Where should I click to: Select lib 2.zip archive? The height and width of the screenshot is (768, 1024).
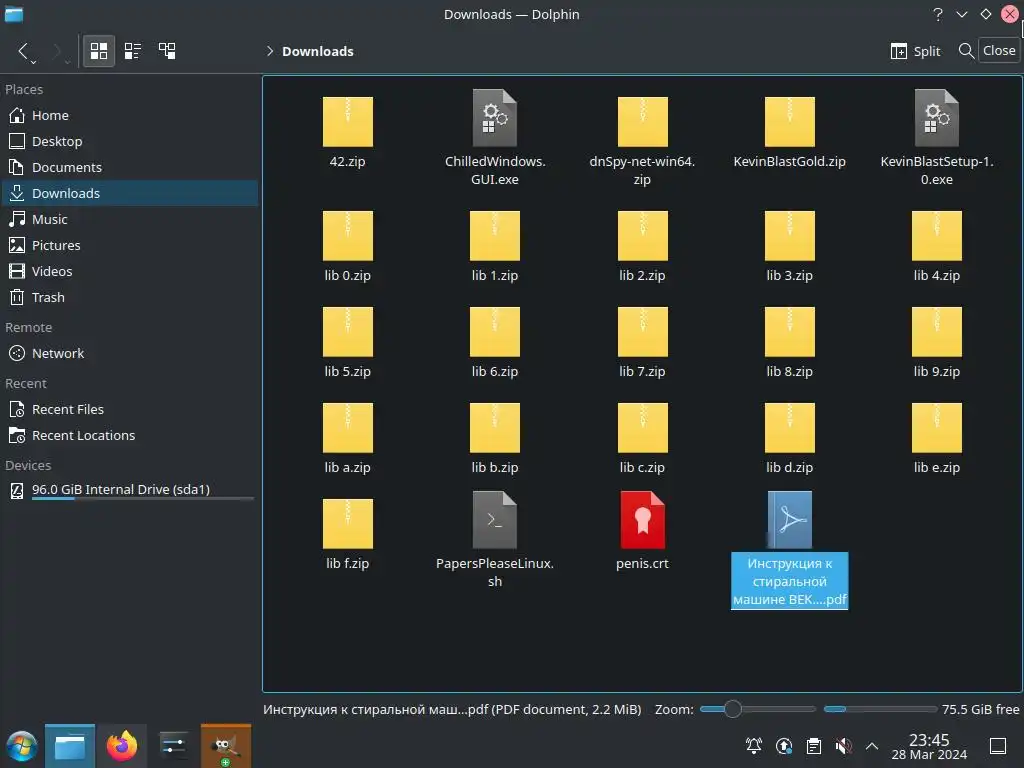[643, 236]
